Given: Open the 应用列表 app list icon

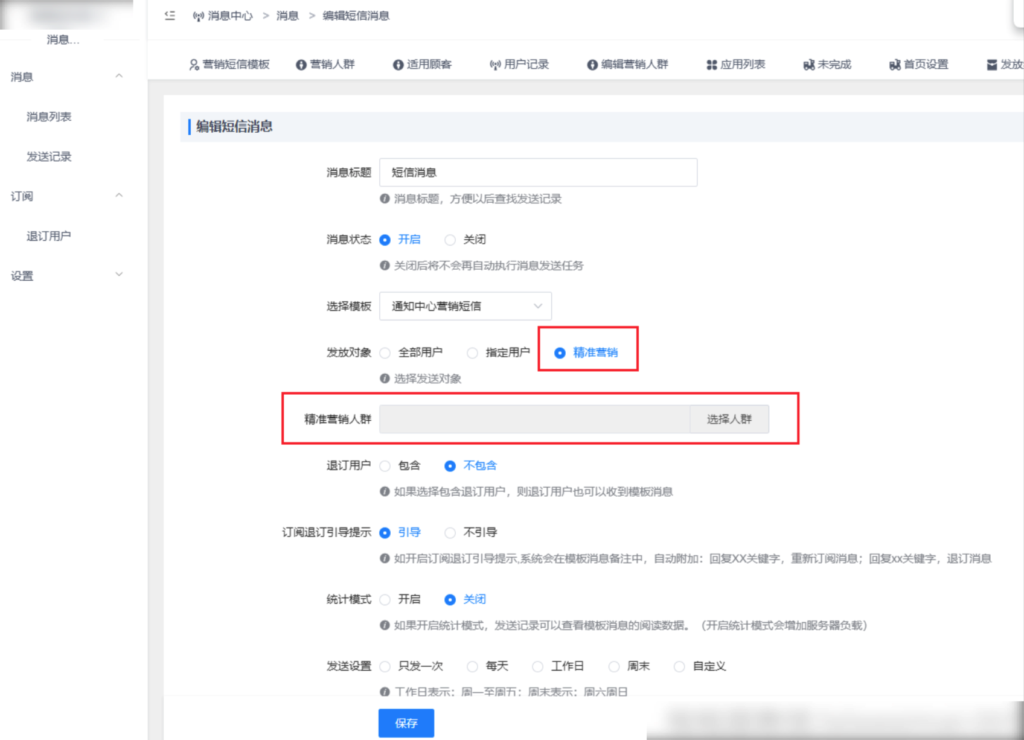Looking at the screenshot, I should pyautogui.click(x=712, y=63).
